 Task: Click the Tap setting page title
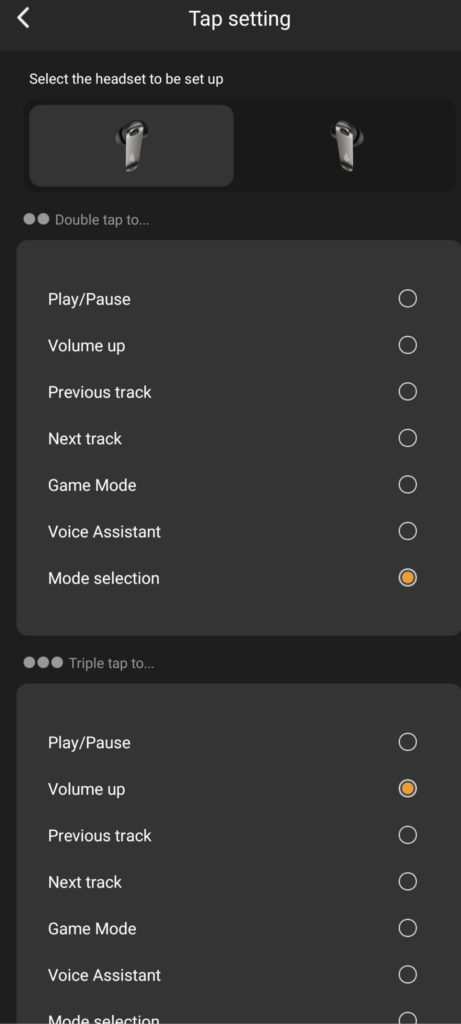coord(240,18)
